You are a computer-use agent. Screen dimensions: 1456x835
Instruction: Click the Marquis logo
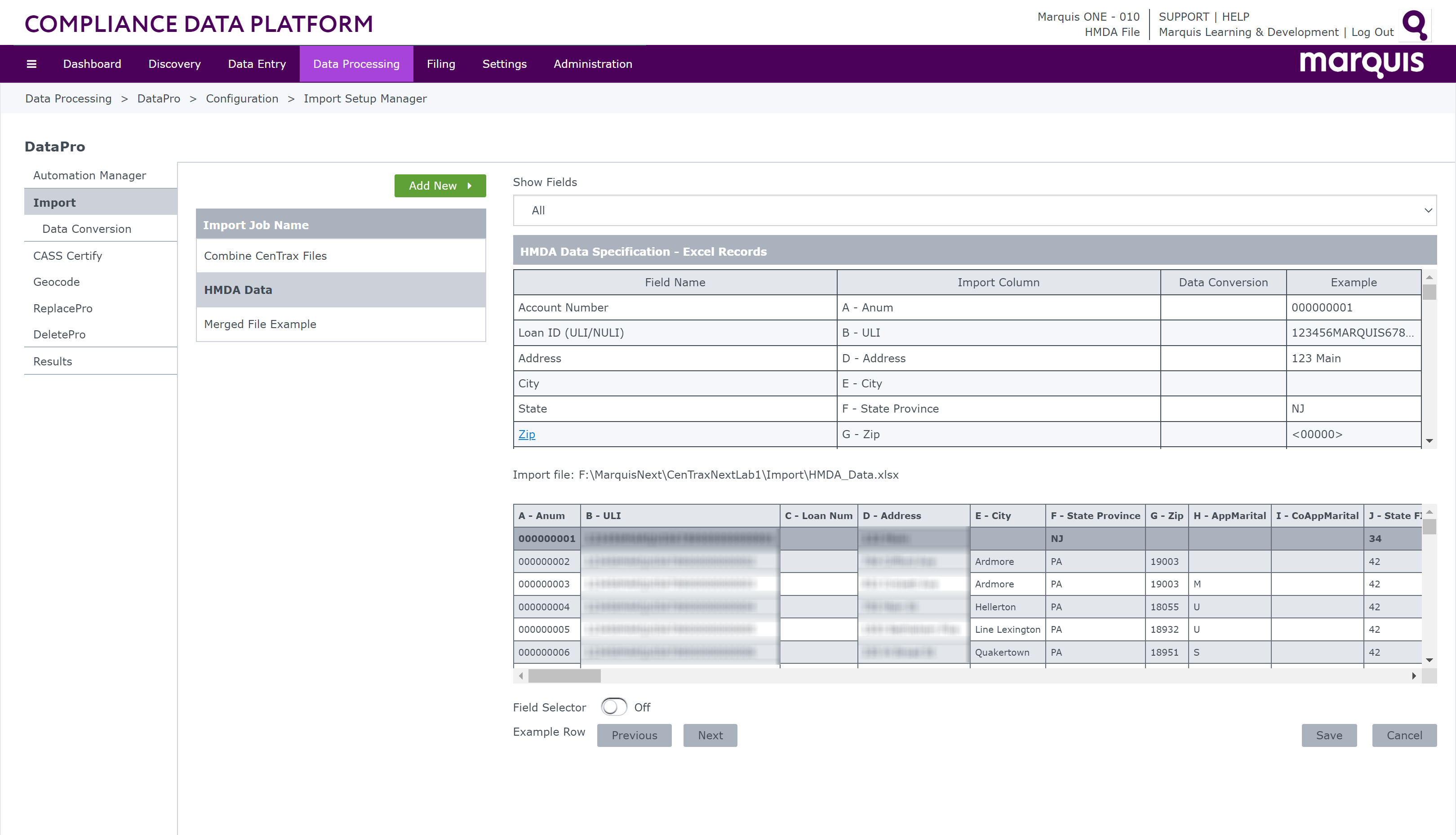[x=1362, y=64]
